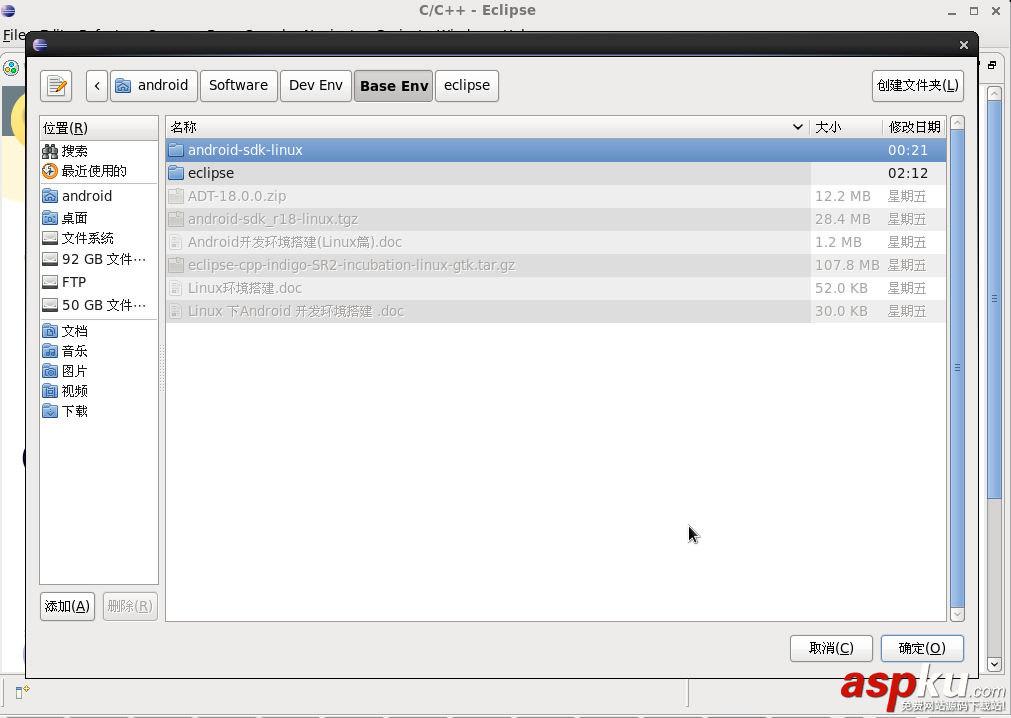Click the FTP drive icon
This screenshot has height=718, width=1011.
pyautogui.click(x=50, y=282)
